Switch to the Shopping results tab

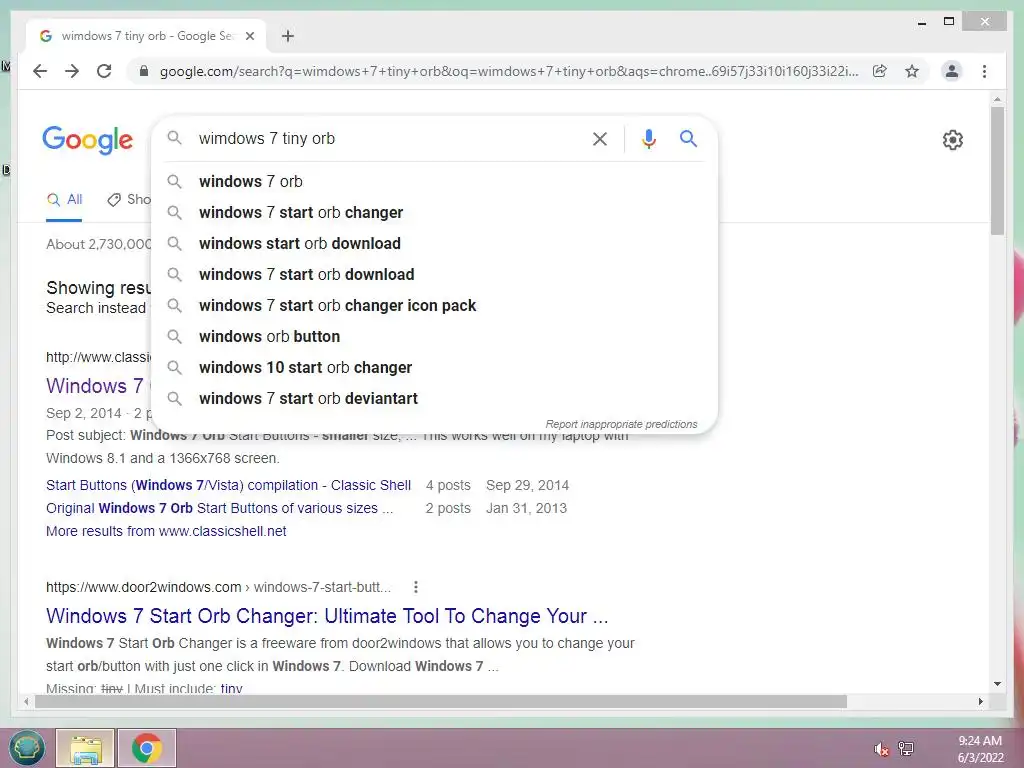click(x=129, y=199)
